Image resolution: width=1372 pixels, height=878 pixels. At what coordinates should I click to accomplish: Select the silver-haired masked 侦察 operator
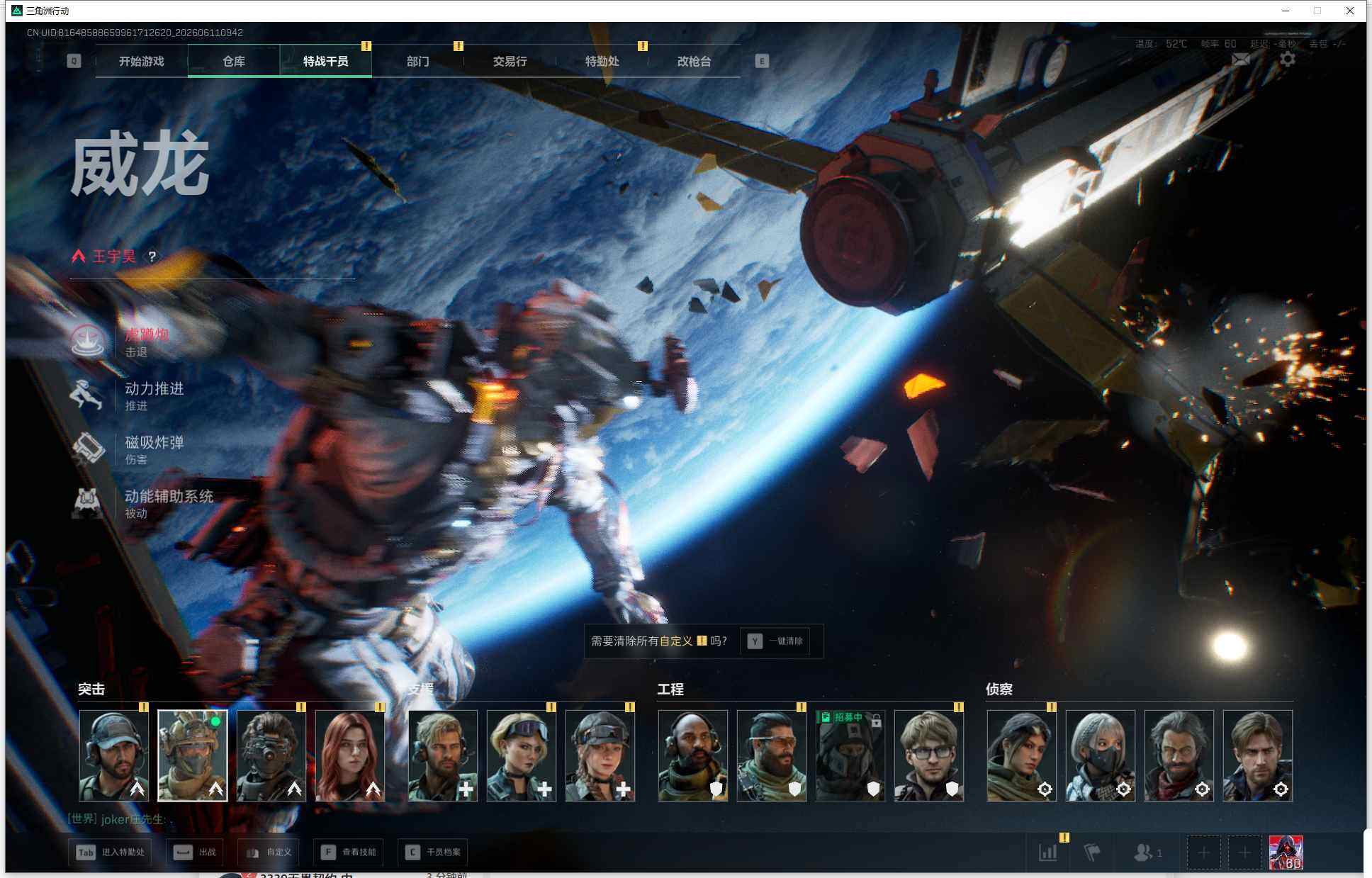[1101, 755]
